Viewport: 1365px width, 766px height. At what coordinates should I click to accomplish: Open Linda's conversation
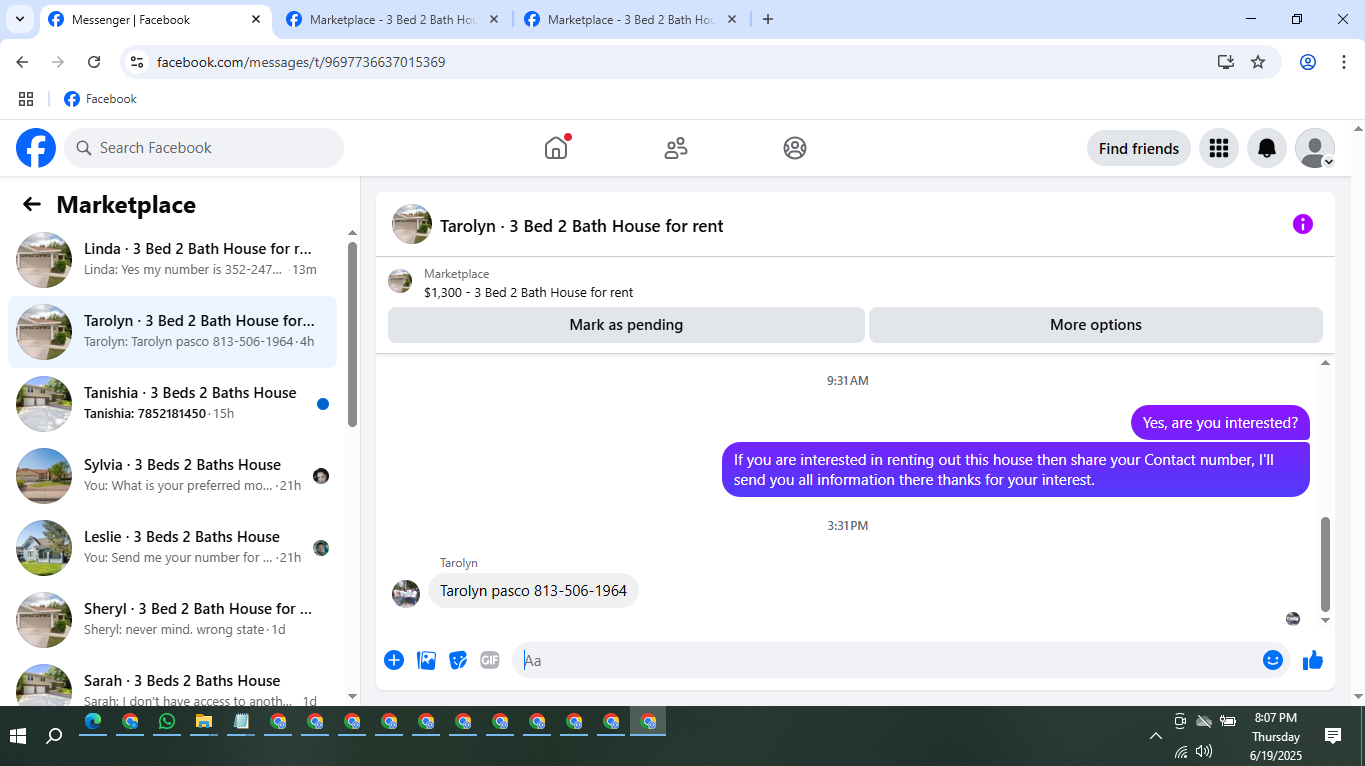pos(172,260)
